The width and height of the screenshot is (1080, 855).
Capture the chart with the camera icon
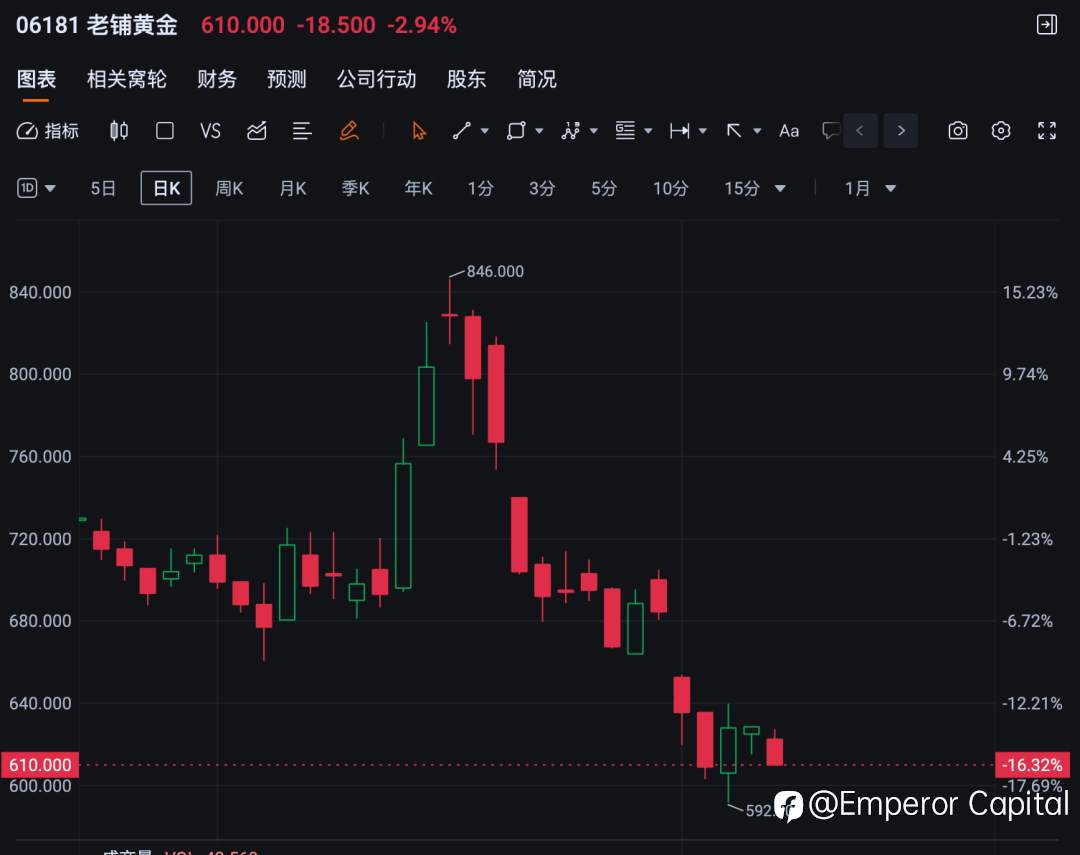point(958,130)
